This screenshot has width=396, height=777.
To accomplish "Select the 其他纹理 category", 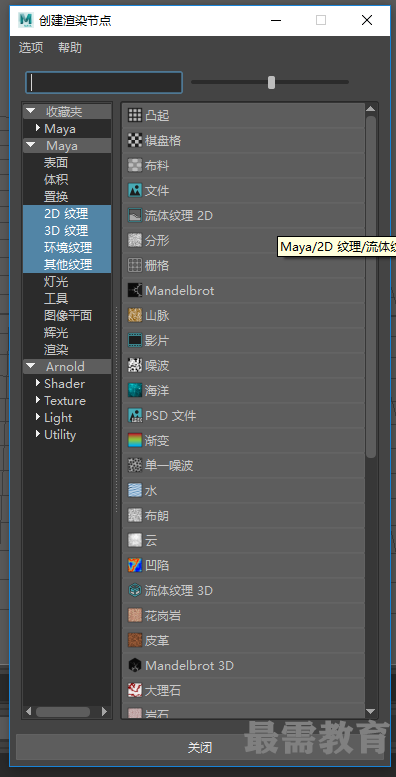I will click(67, 264).
